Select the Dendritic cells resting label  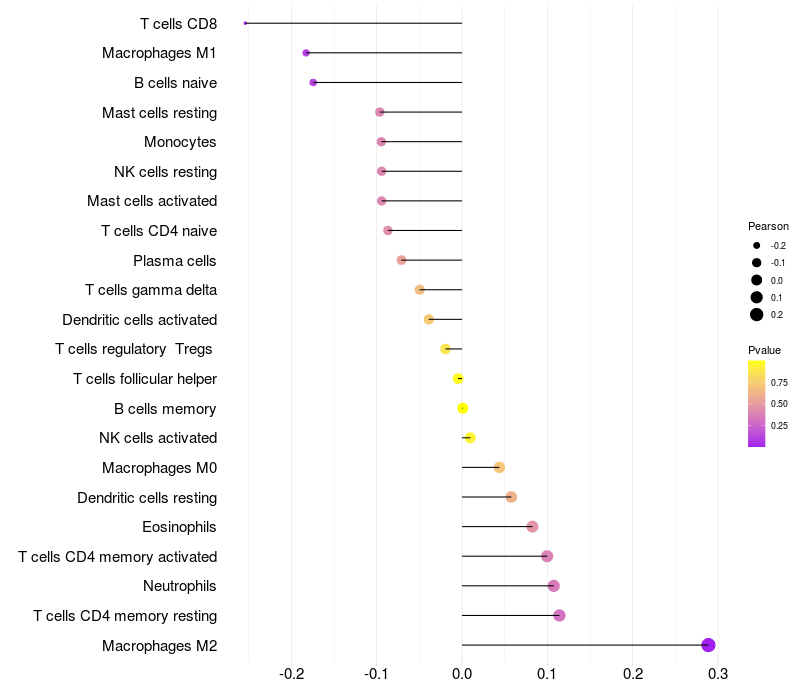(147, 497)
